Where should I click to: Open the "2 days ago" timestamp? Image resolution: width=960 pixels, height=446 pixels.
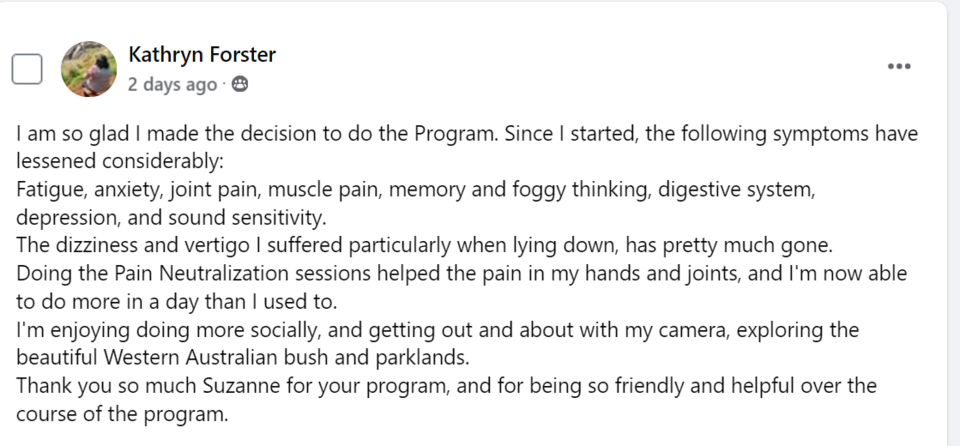click(172, 85)
